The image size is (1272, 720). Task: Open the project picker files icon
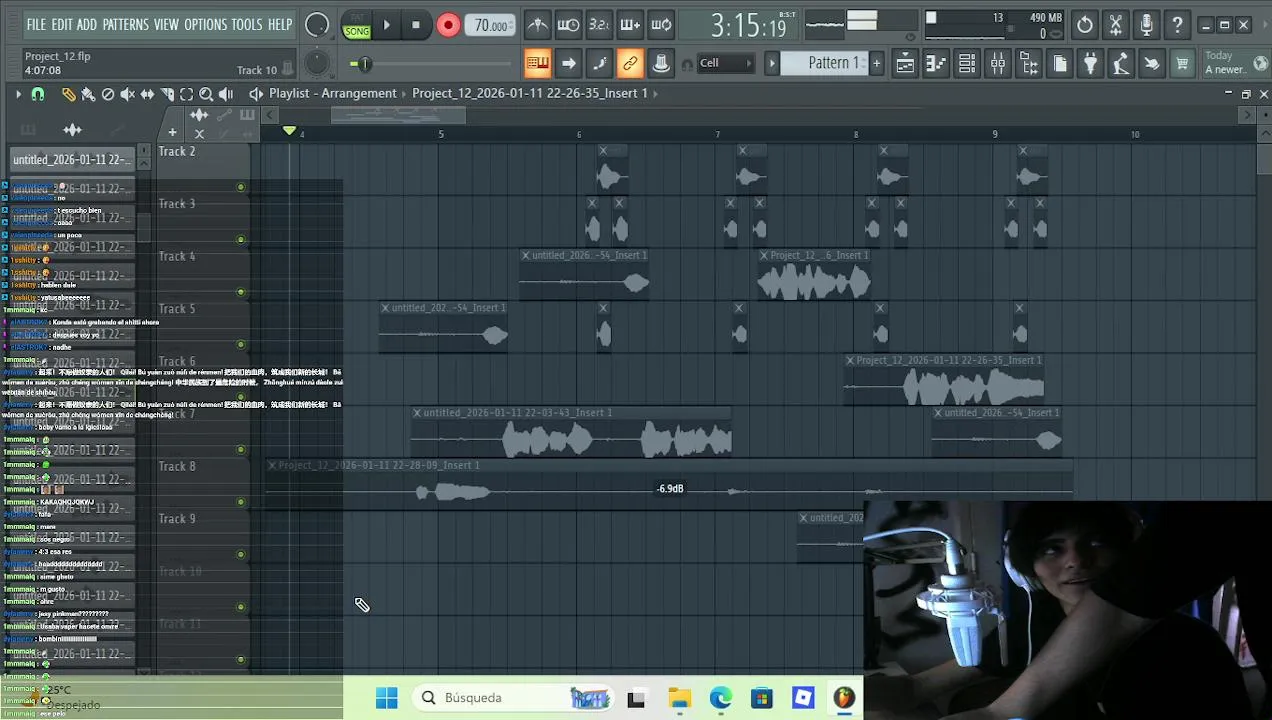(x=1060, y=64)
